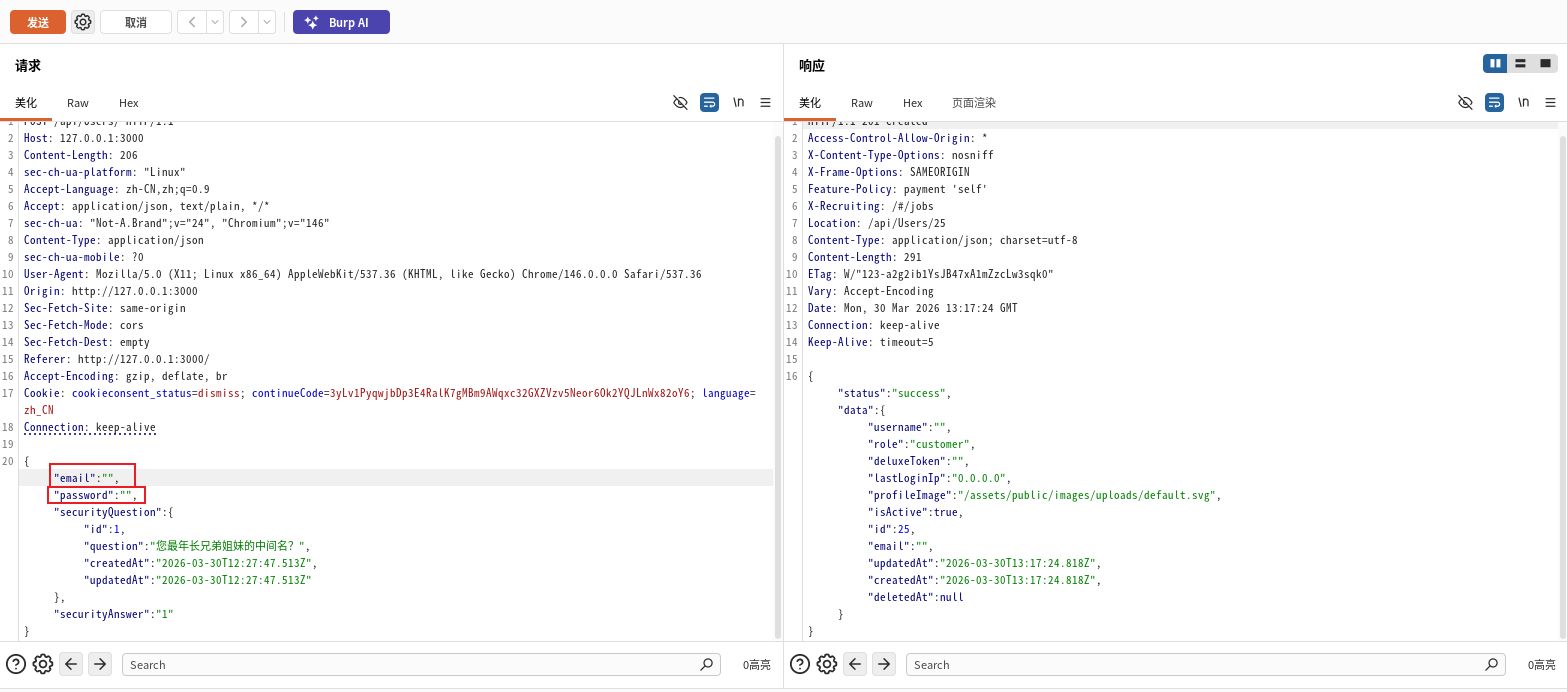
Task: Open request settings gear next to 发送
Action: 83,22
